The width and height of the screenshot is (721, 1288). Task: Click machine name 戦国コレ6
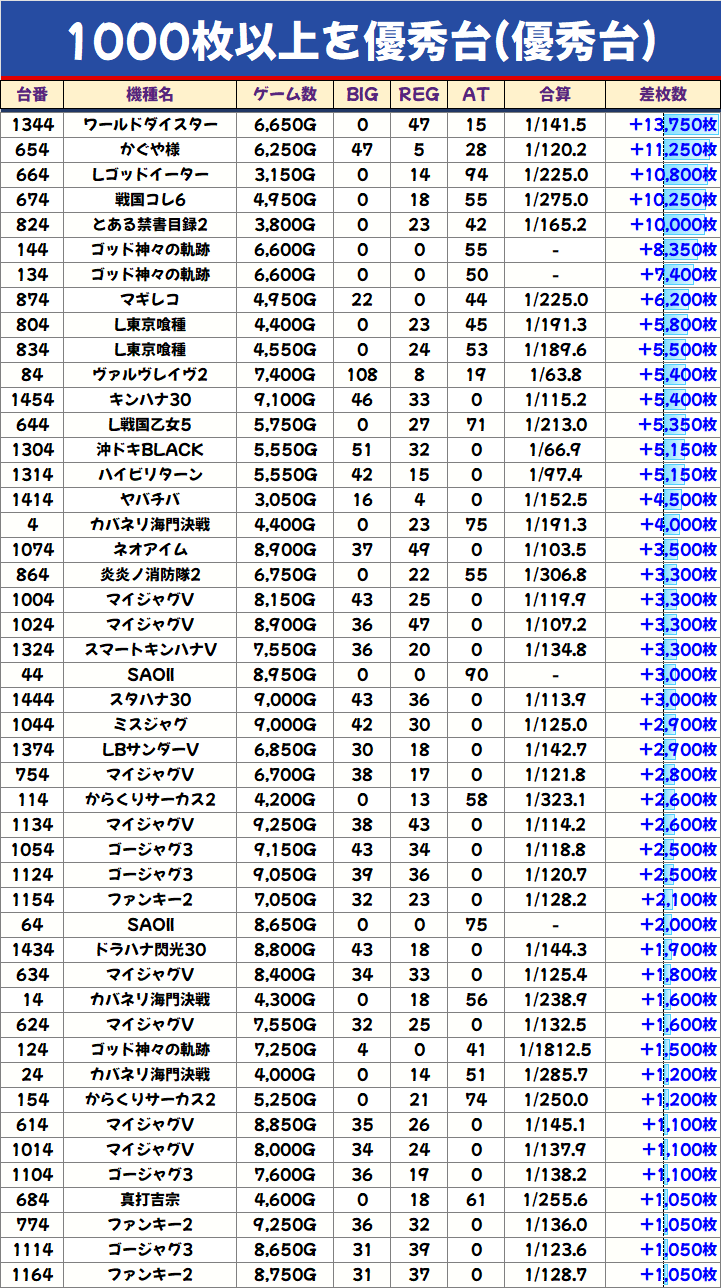[150, 200]
